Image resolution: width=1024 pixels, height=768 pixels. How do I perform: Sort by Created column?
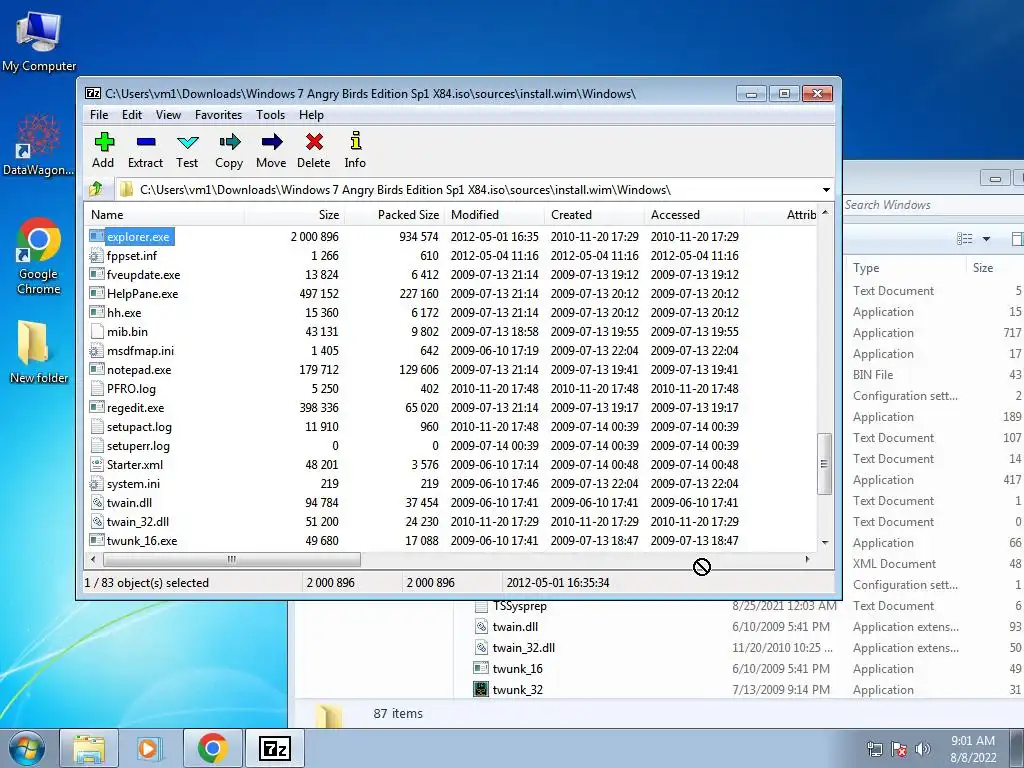click(594, 215)
